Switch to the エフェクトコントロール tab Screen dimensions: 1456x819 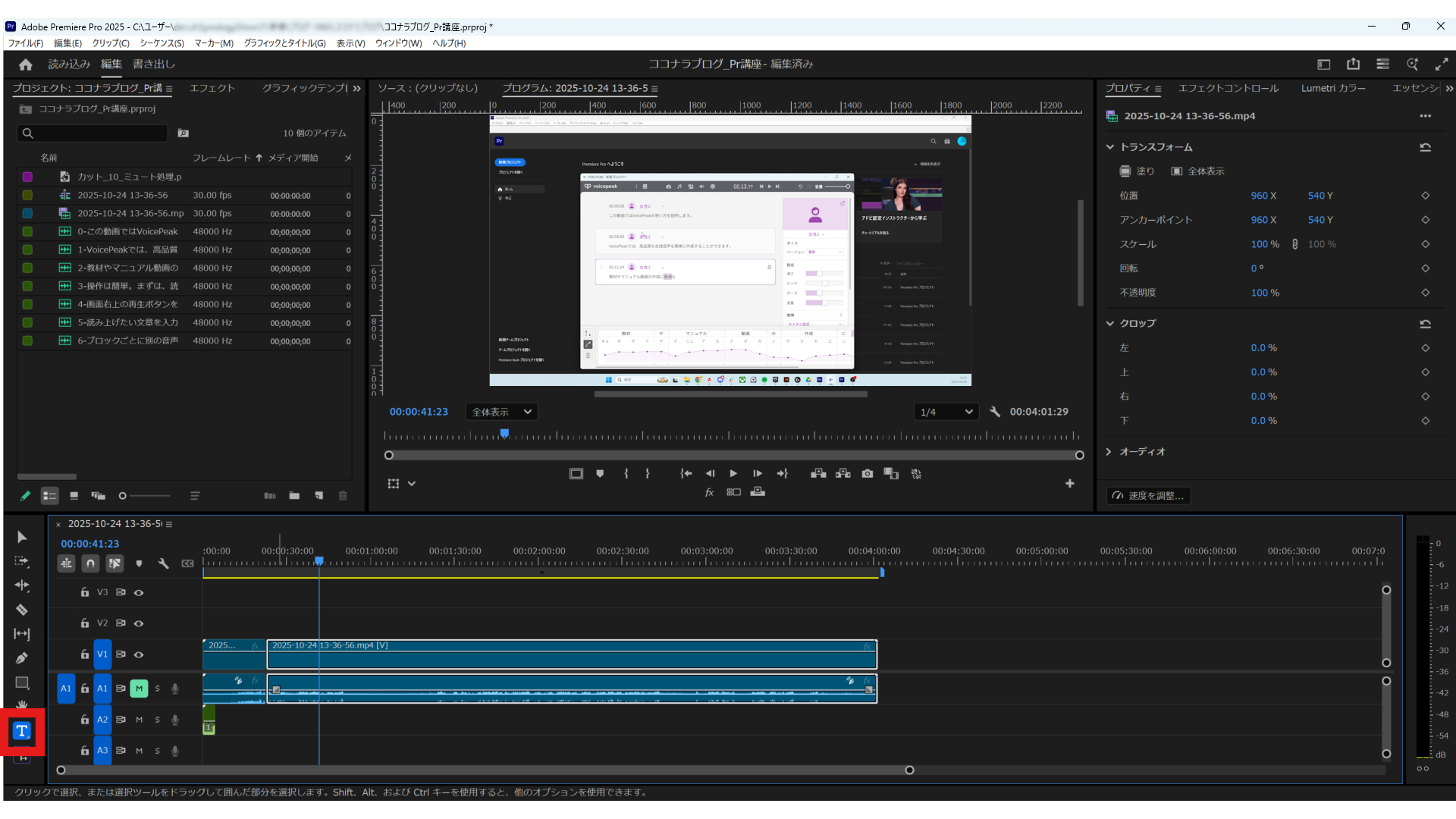point(1228,88)
